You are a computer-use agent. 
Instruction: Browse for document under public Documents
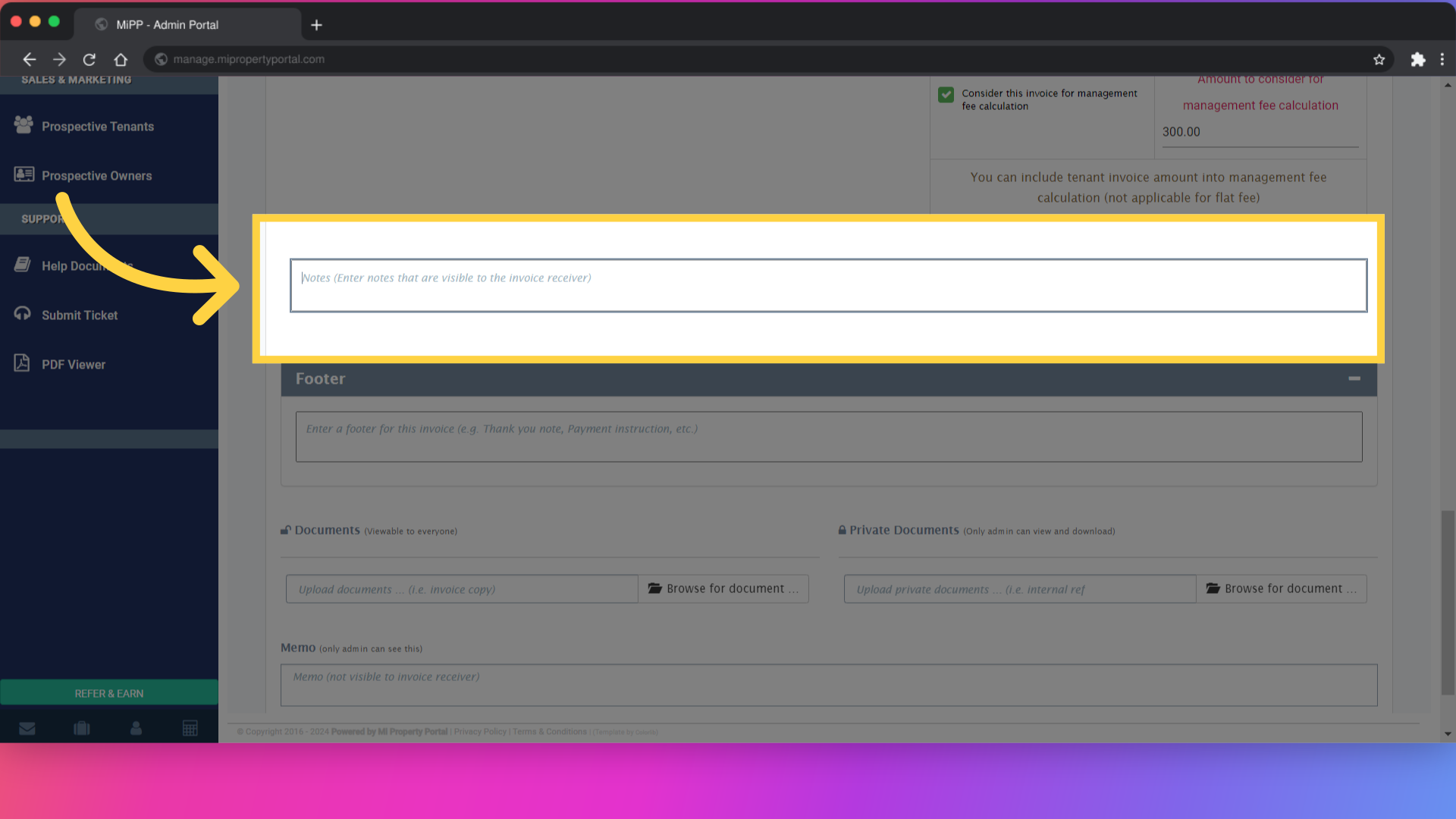point(723,589)
